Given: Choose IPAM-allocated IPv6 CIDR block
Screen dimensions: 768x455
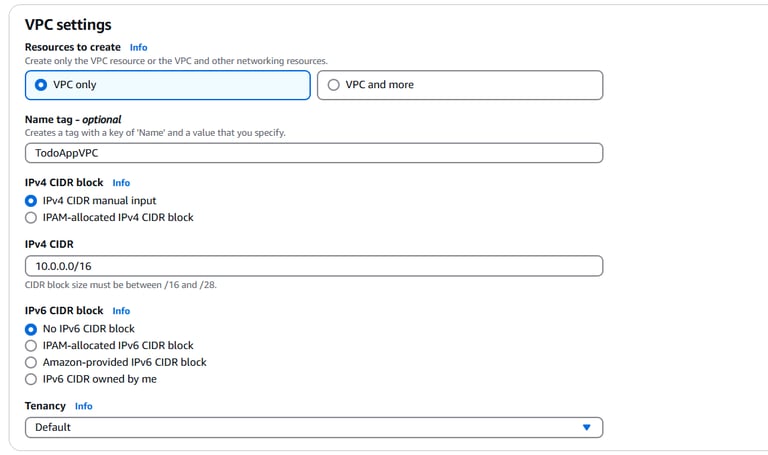Looking at the screenshot, I should point(31,346).
